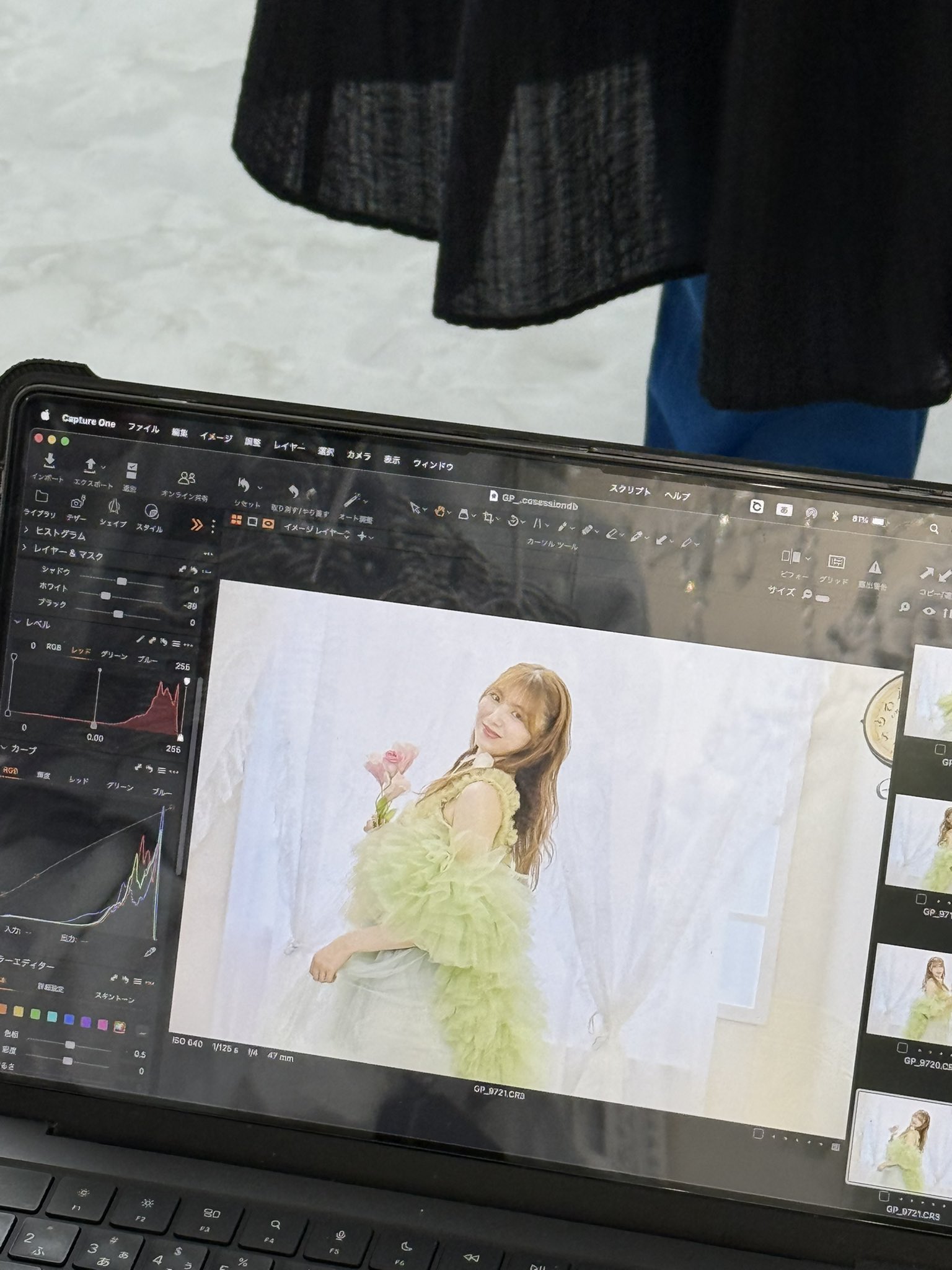This screenshot has height=1270, width=952.
Task: Select the crop tool
Action: 488,517
